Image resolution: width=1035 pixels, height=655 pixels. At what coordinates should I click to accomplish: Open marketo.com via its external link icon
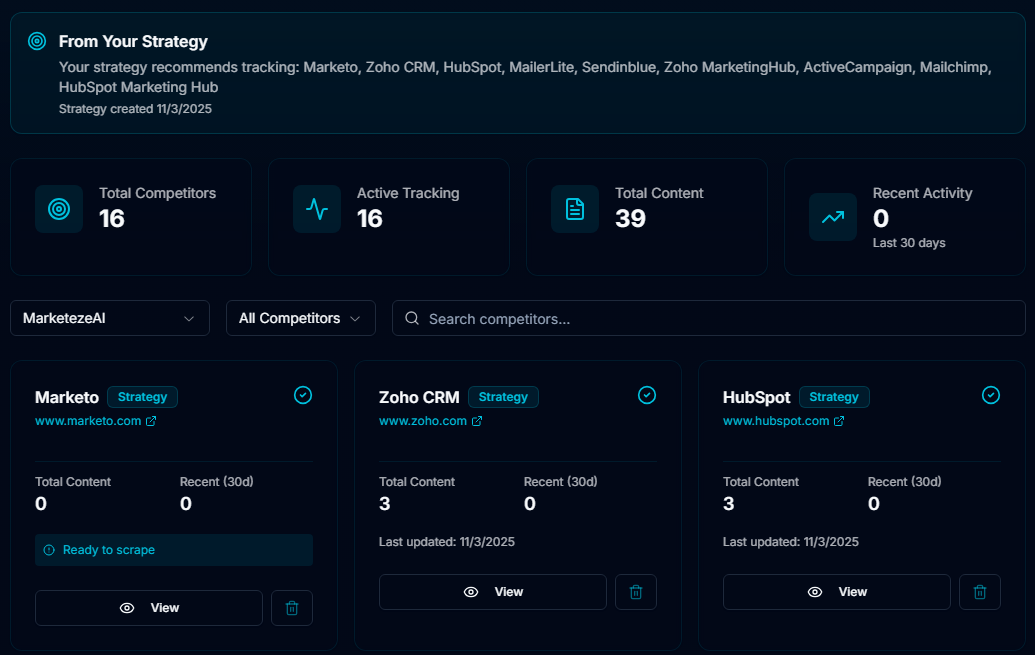pyautogui.click(x=151, y=420)
